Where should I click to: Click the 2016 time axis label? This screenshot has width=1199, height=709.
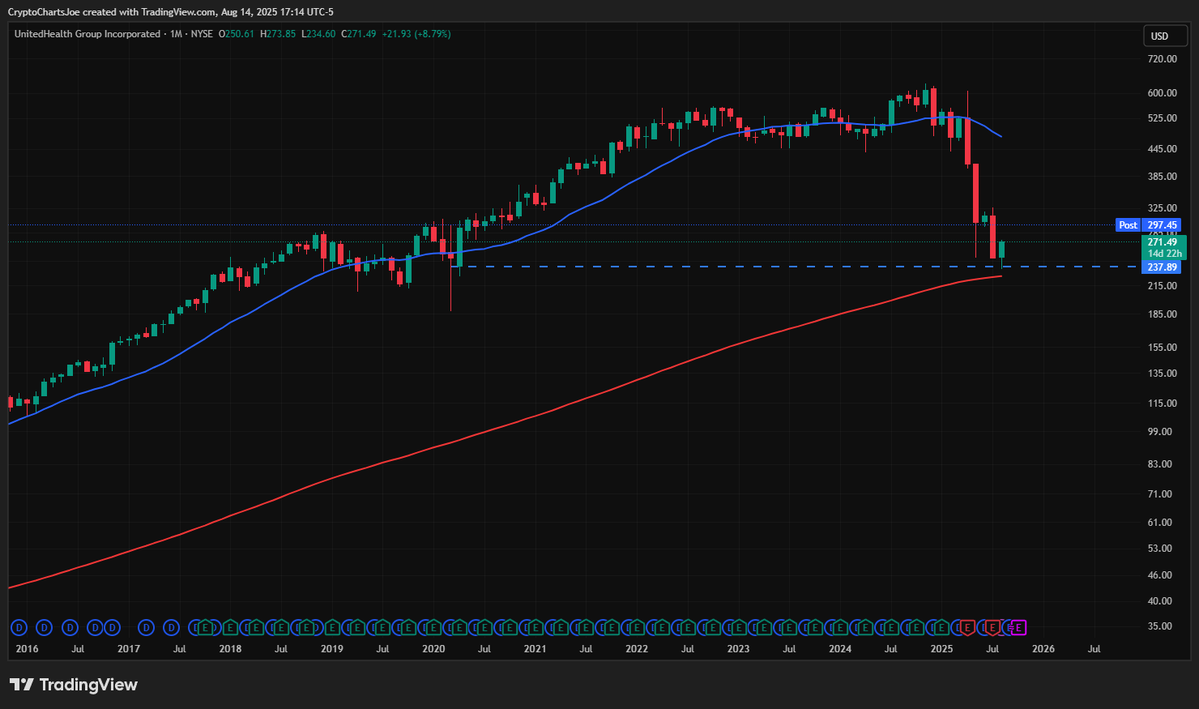click(27, 649)
